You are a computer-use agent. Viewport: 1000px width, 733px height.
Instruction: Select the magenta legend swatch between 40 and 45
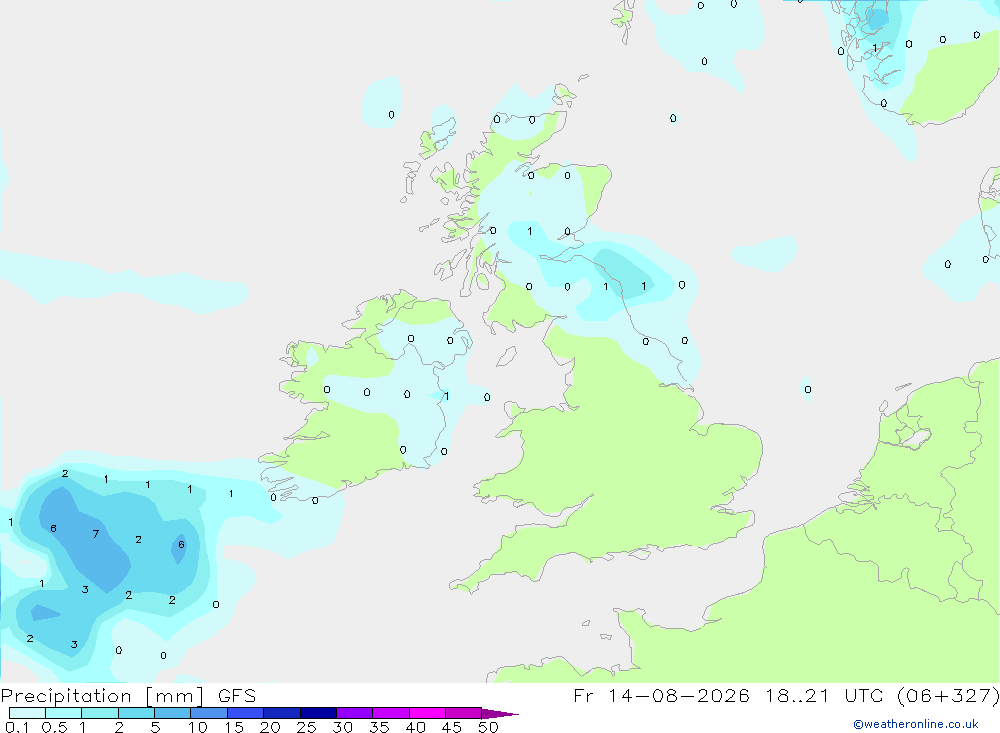427,713
